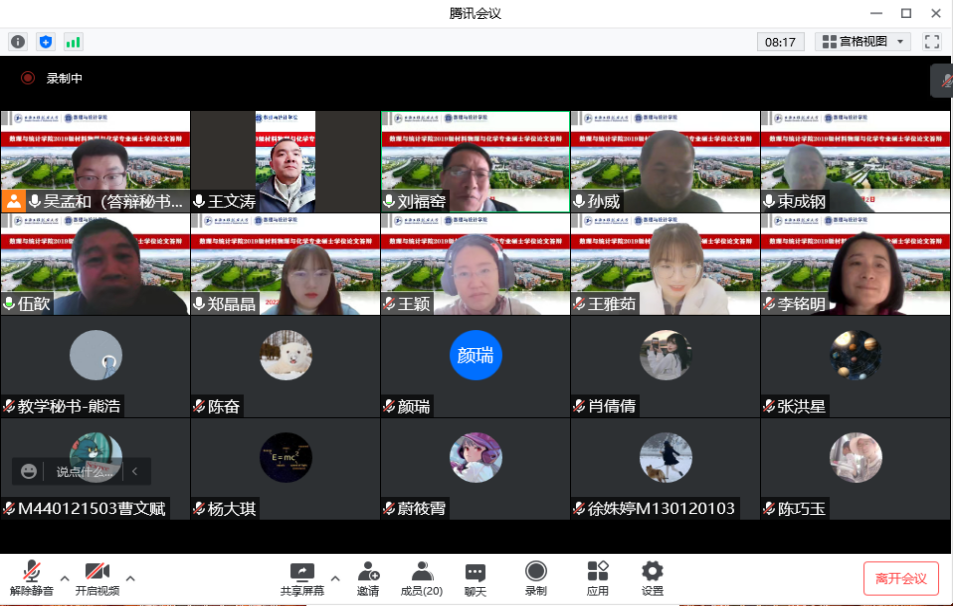The height and width of the screenshot is (606, 953).
Task: Open the 聊天 chat panel
Action: coord(475,578)
